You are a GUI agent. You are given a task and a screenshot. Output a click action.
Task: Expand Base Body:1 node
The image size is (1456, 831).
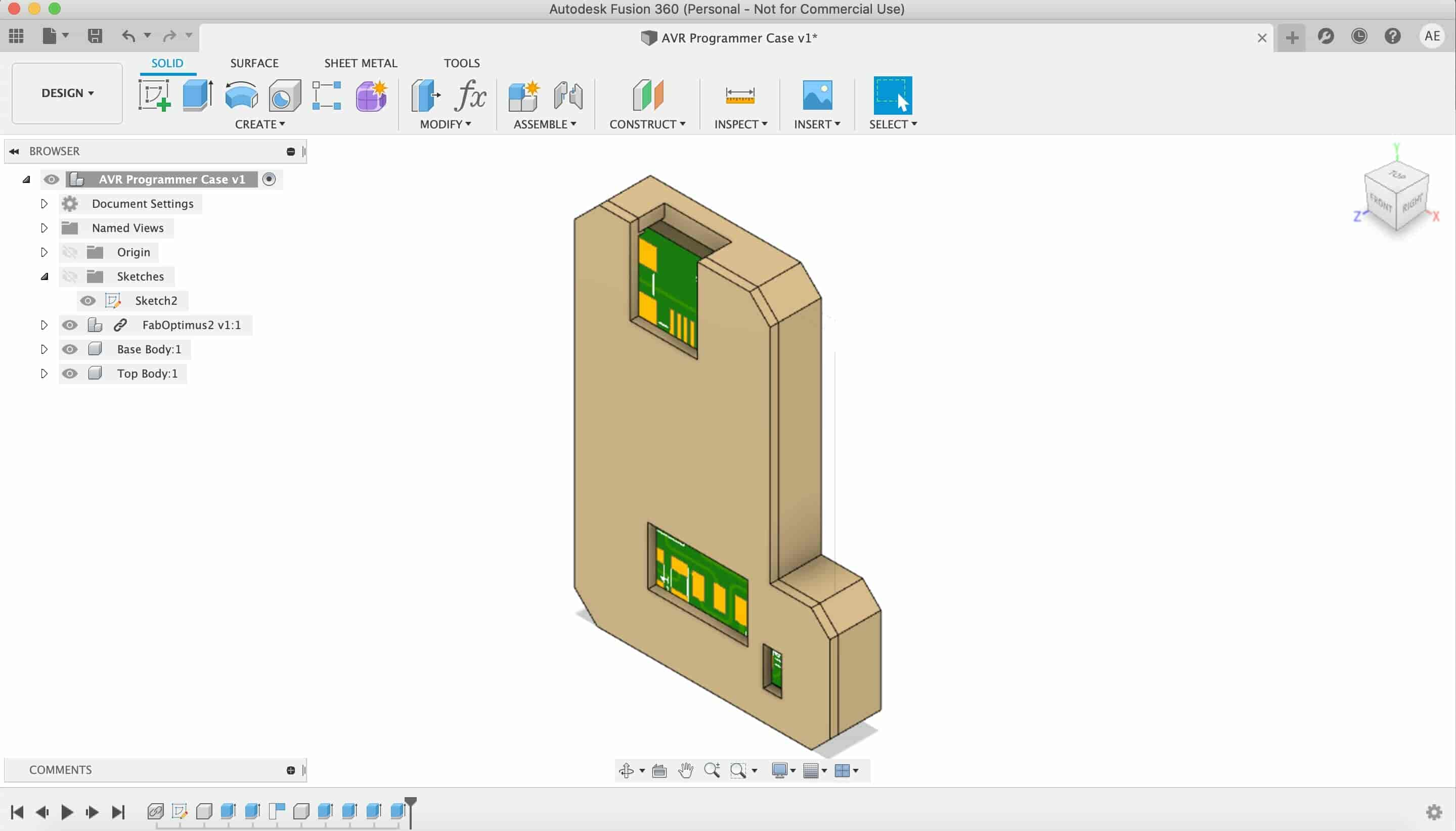[44, 349]
